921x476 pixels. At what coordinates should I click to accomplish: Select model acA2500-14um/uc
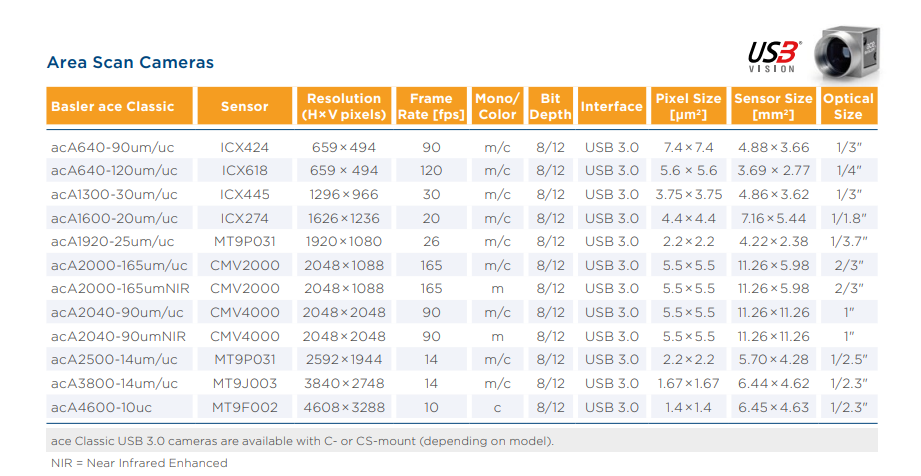pyautogui.click(x=115, y=360)
